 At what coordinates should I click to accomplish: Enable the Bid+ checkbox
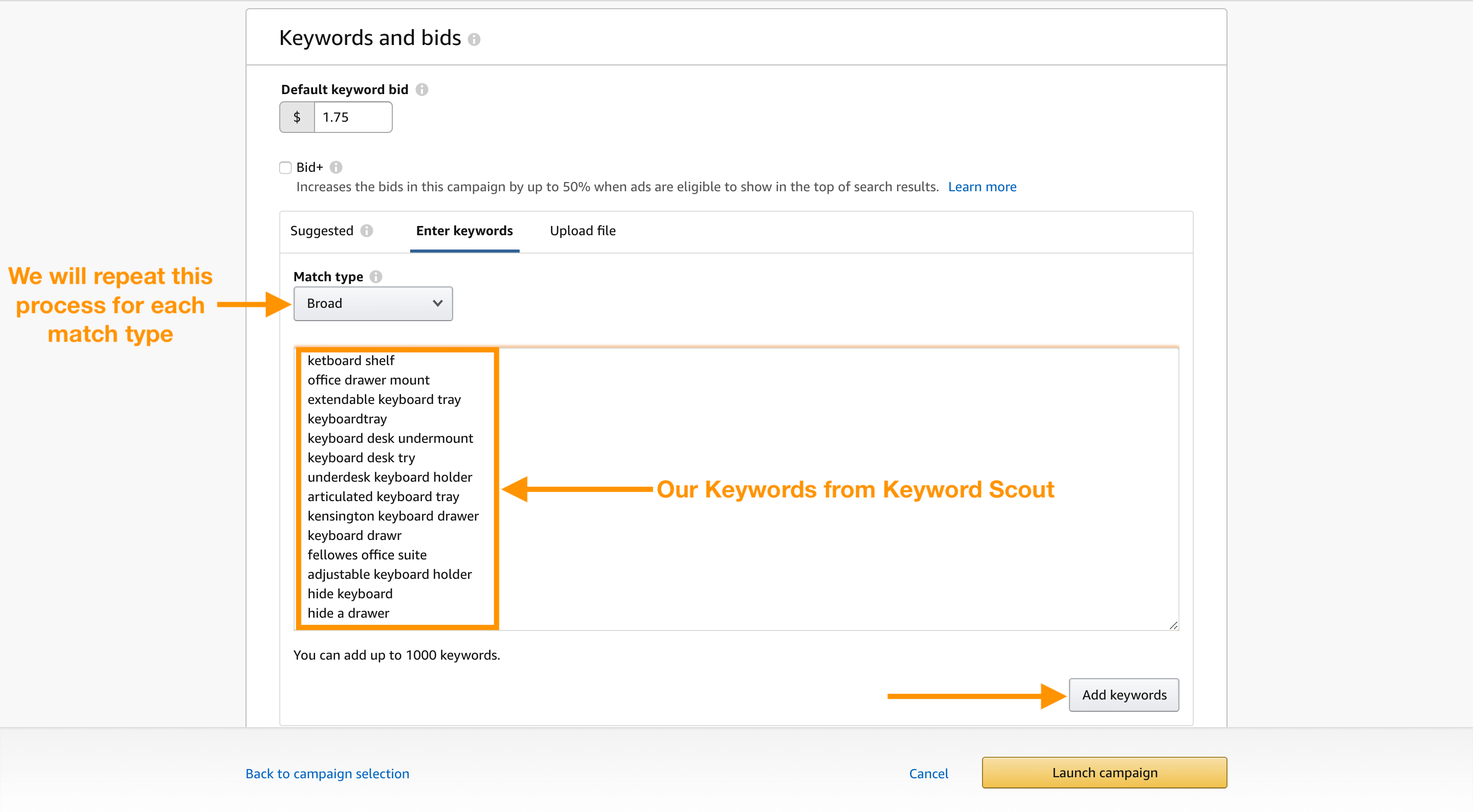285,168
